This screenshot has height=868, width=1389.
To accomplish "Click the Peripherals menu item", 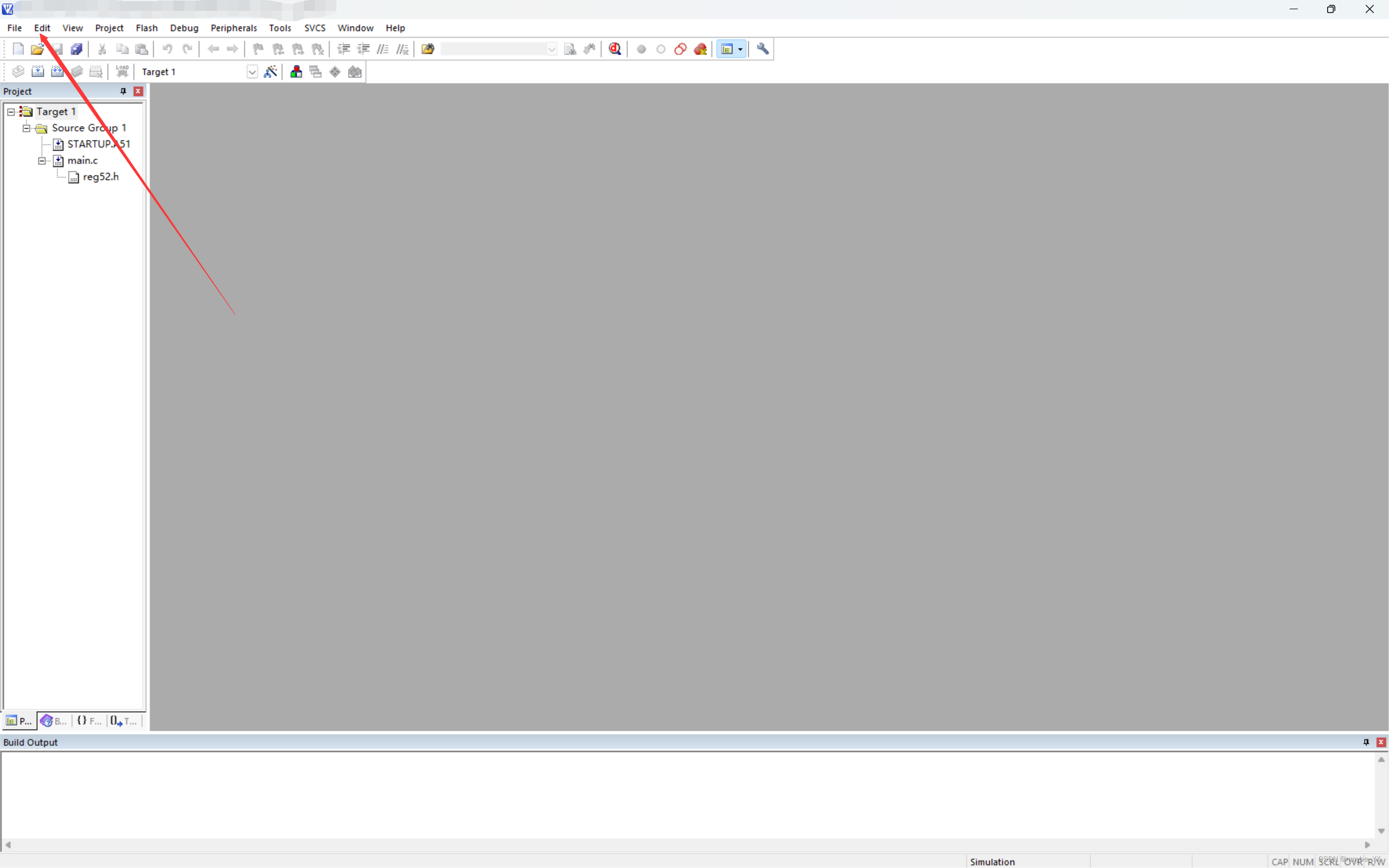I will point(233,27).
